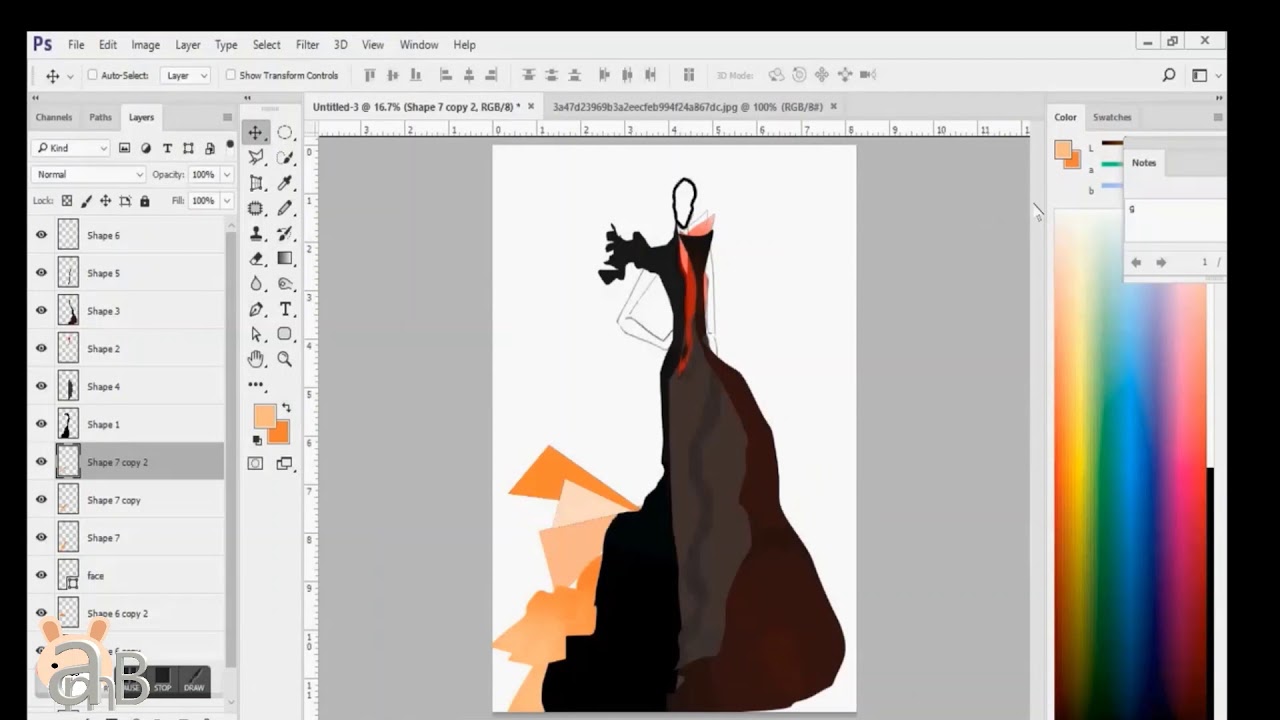Select the Rounded Rectangle shape tool
Screen dimensions: 1280x720
coord(285,334)
